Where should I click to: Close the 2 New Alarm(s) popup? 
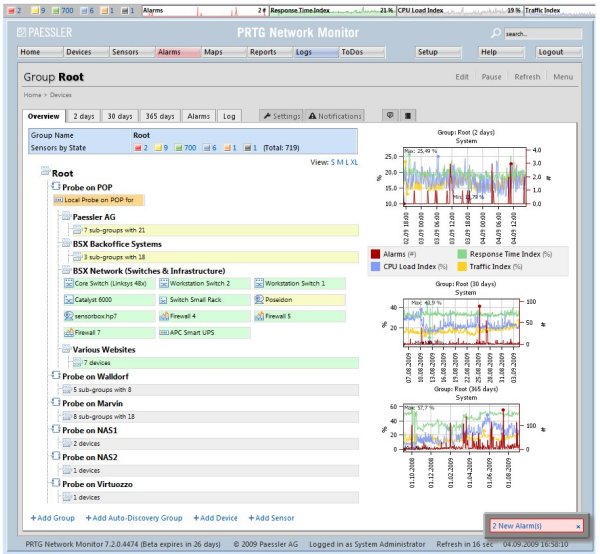(578, 526)
